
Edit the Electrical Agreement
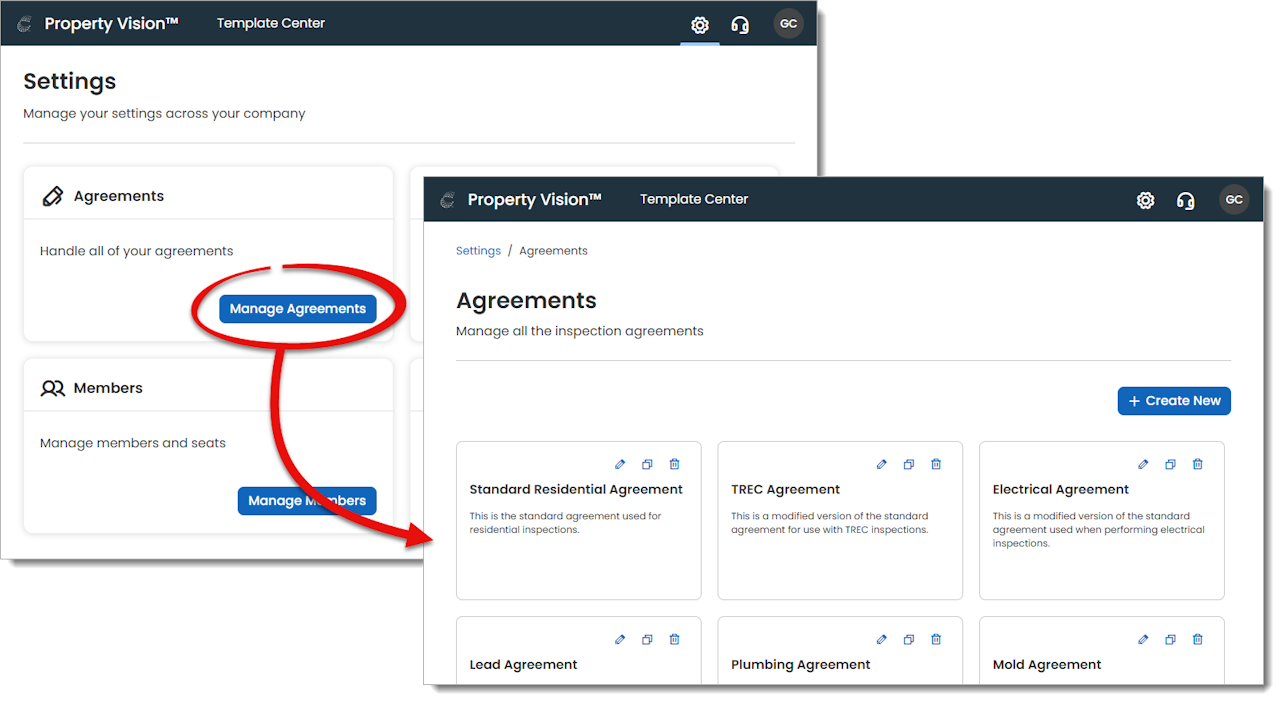coord(1144,464)
